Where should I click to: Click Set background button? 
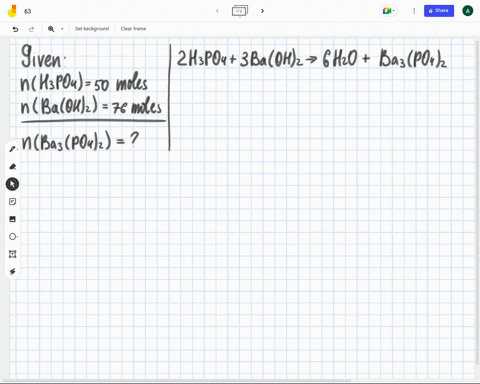92,29
